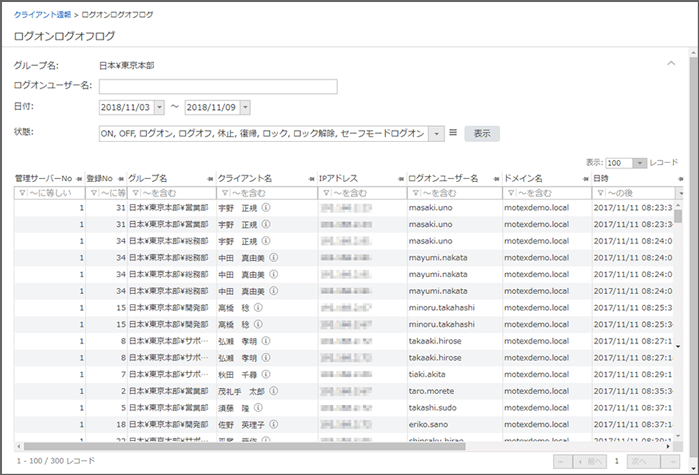This screenshot has height=475, width=699.
Task: Click the ログオンユーザー名 text input field
Action: [x=217, y=86]
